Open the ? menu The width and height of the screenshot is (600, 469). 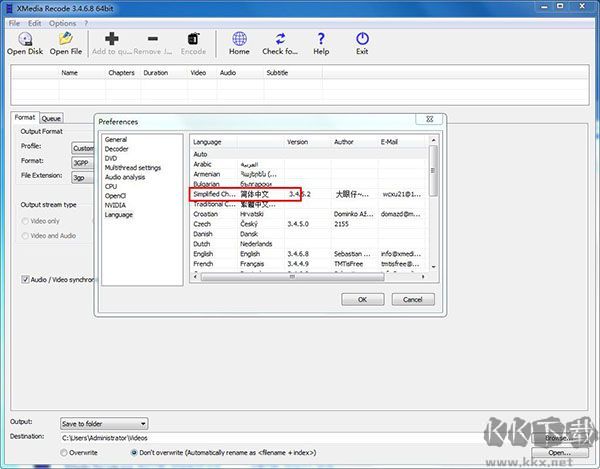tap(86, 23)
